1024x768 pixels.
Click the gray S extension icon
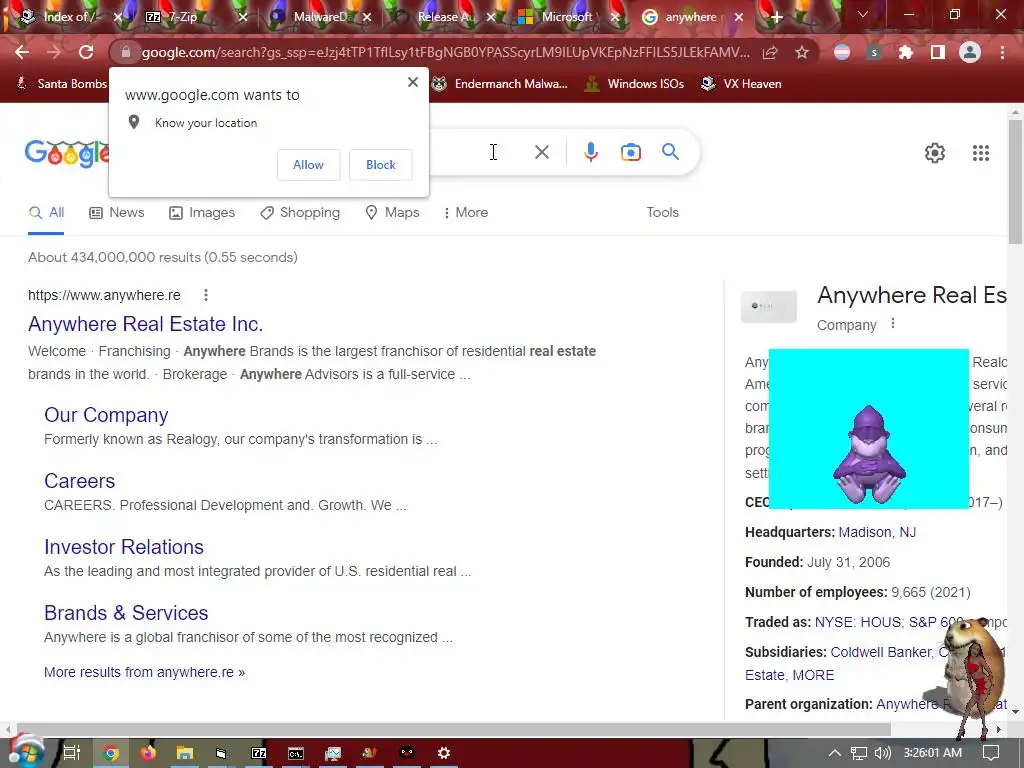pyautogui.click(x=874, y=52)
